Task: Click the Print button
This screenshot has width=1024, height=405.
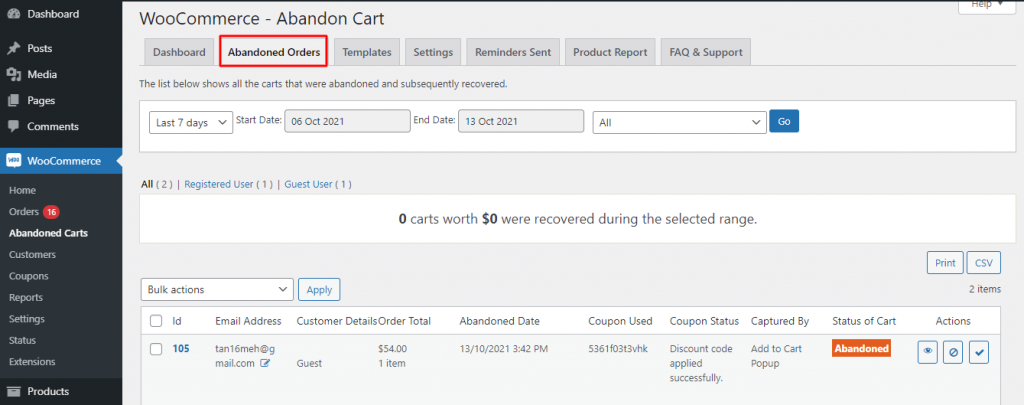Action: (x=945, y=263)
